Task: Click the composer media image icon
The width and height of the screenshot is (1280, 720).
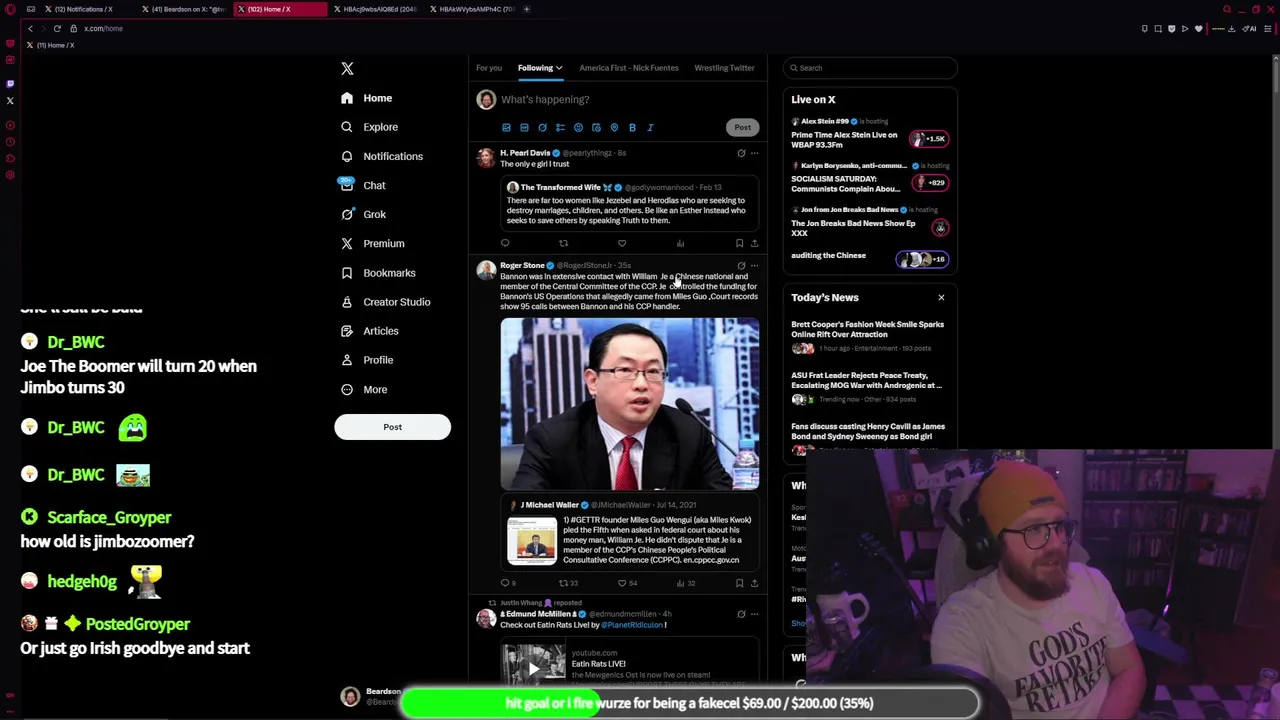Action: point(506,128)
